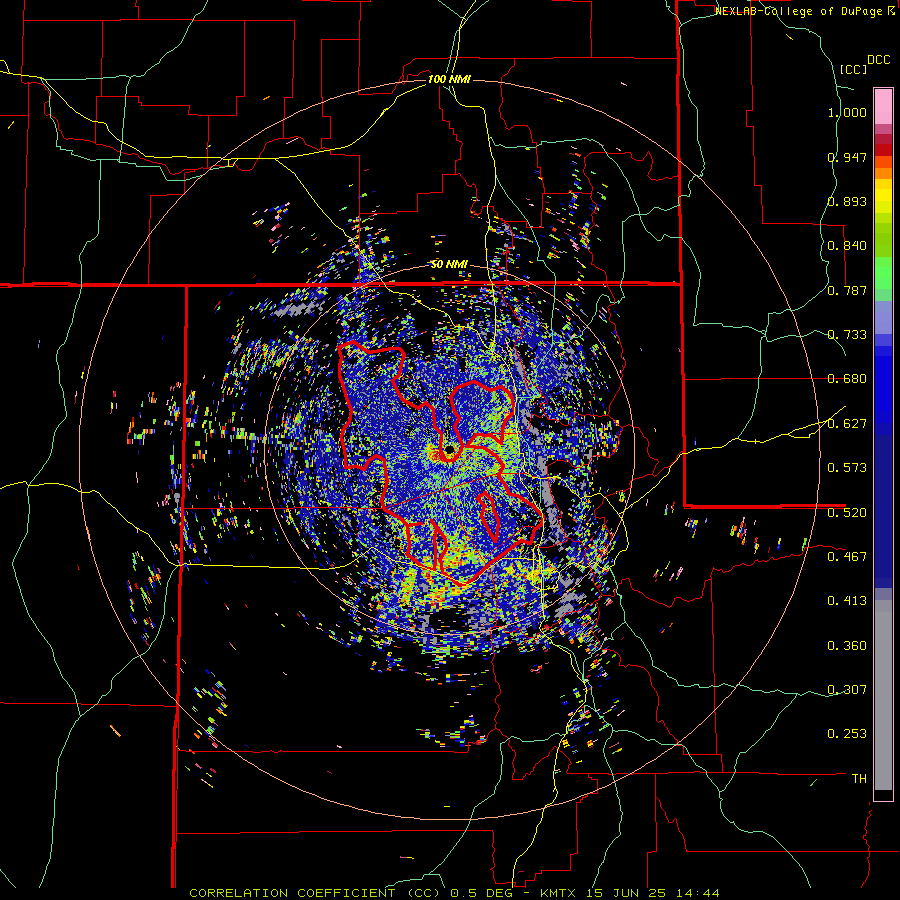Click the 0.5 DEG elevation angle text

pyautogui.click(x=481, y=893)
